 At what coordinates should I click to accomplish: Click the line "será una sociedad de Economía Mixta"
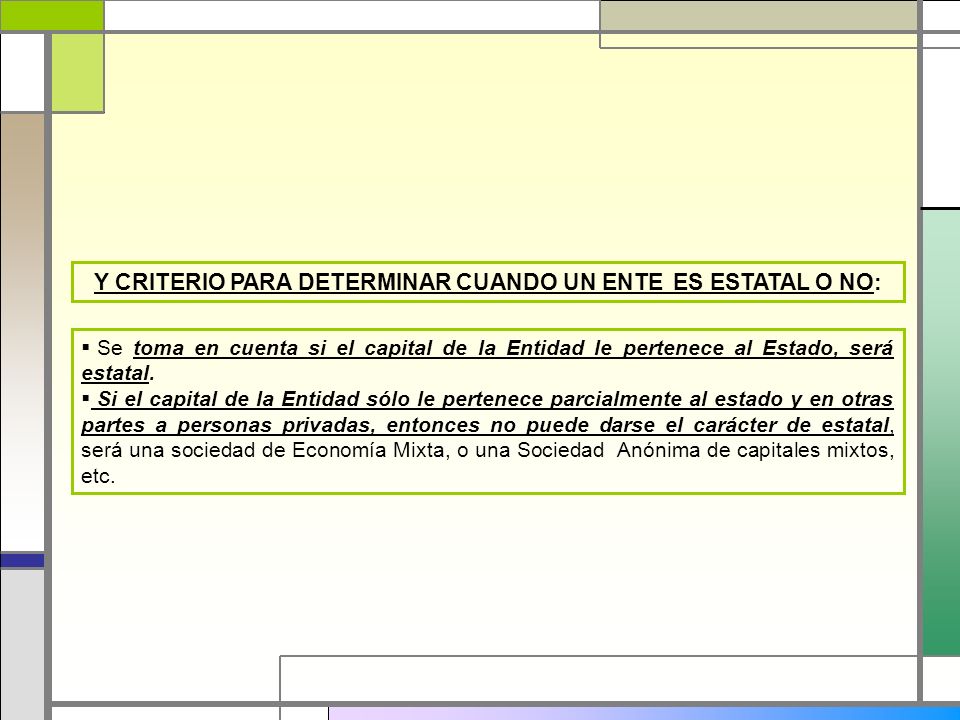click(264, 451)
